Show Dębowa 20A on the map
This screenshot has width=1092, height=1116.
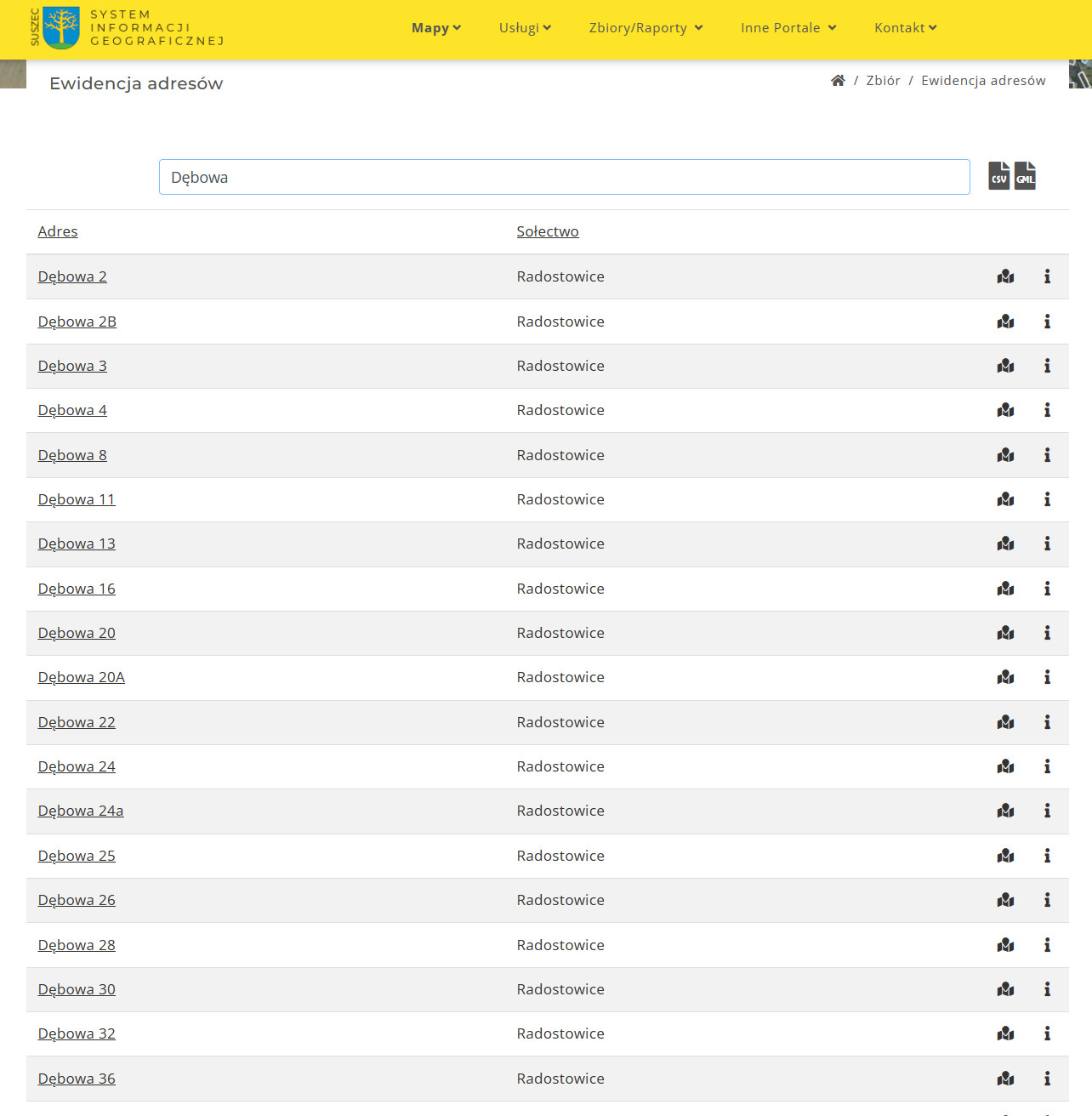click(x=1005, y=677)
